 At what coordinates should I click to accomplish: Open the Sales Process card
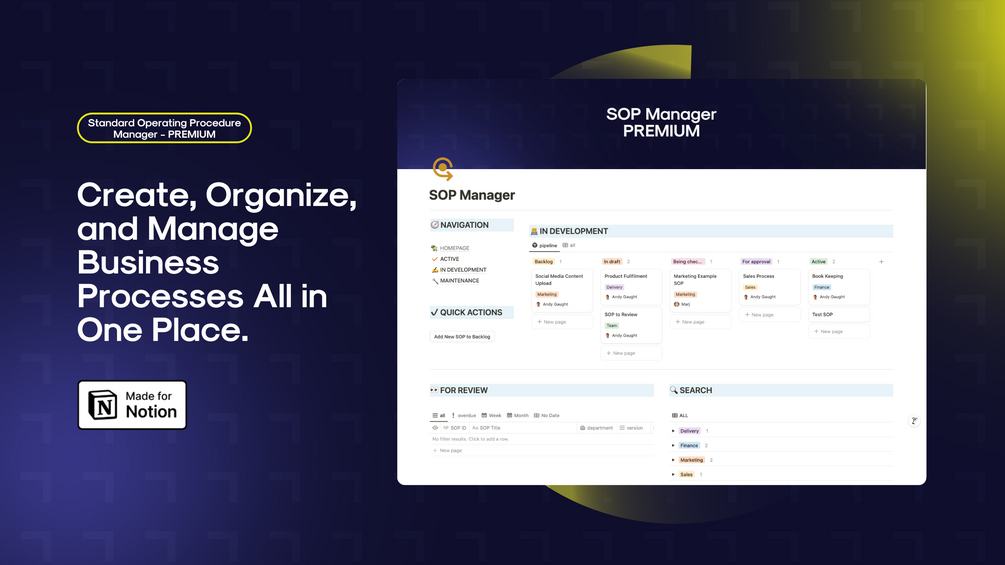(x=770, y=287)
